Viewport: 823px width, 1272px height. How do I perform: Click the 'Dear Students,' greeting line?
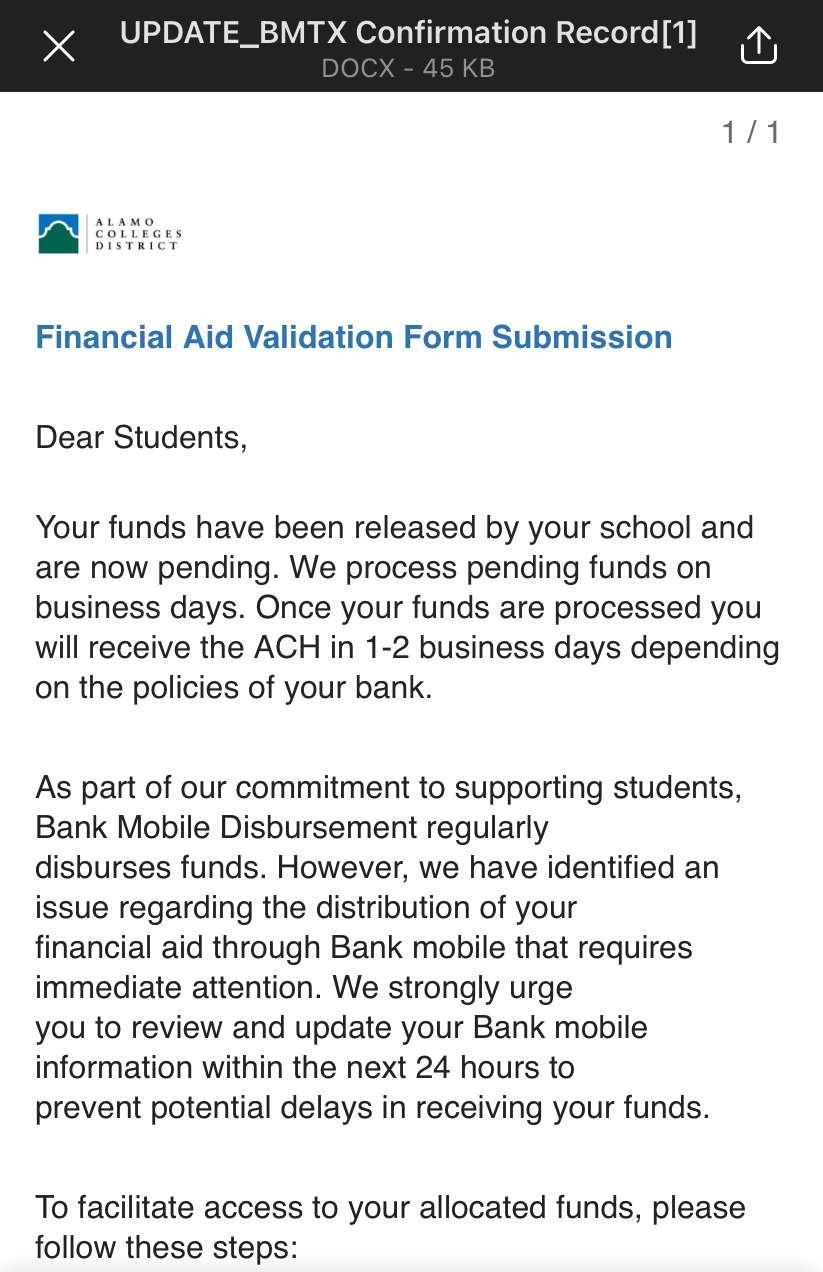tap(141, 437)
